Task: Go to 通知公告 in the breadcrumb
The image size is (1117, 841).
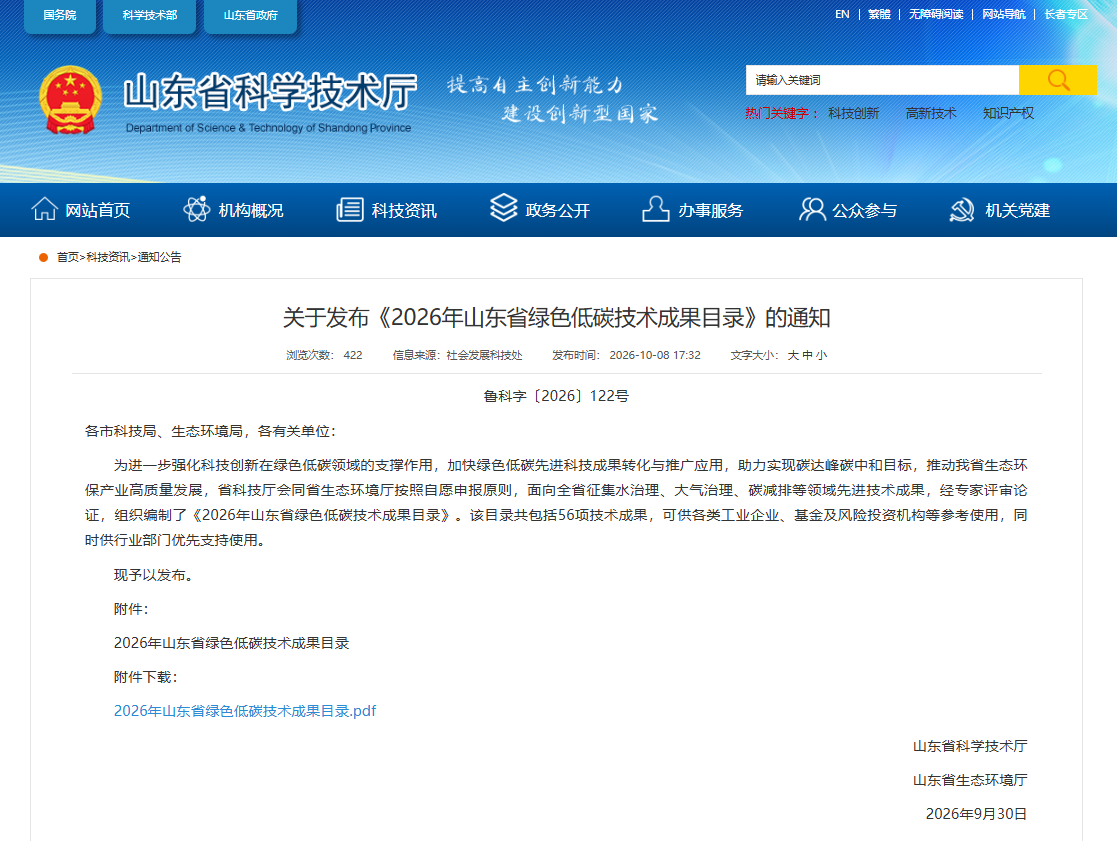Action: tap(159, 257)
